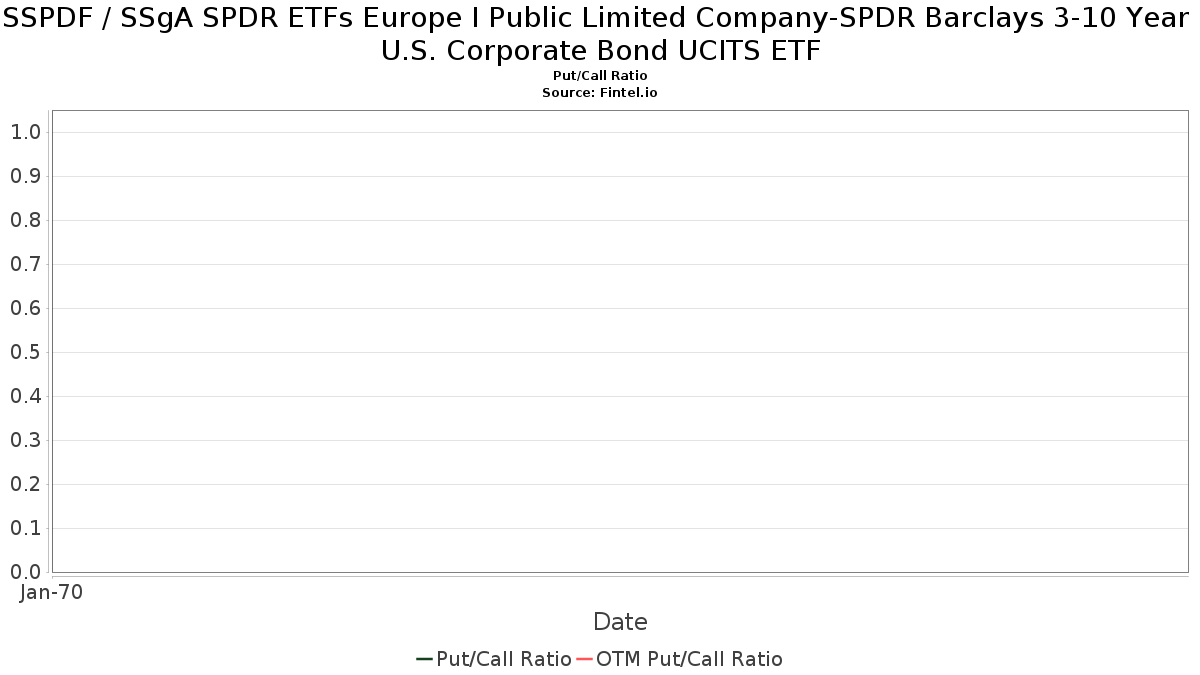
Task: Click the dark green Put/Call Ratio legend line
Action: pos(424,659)
